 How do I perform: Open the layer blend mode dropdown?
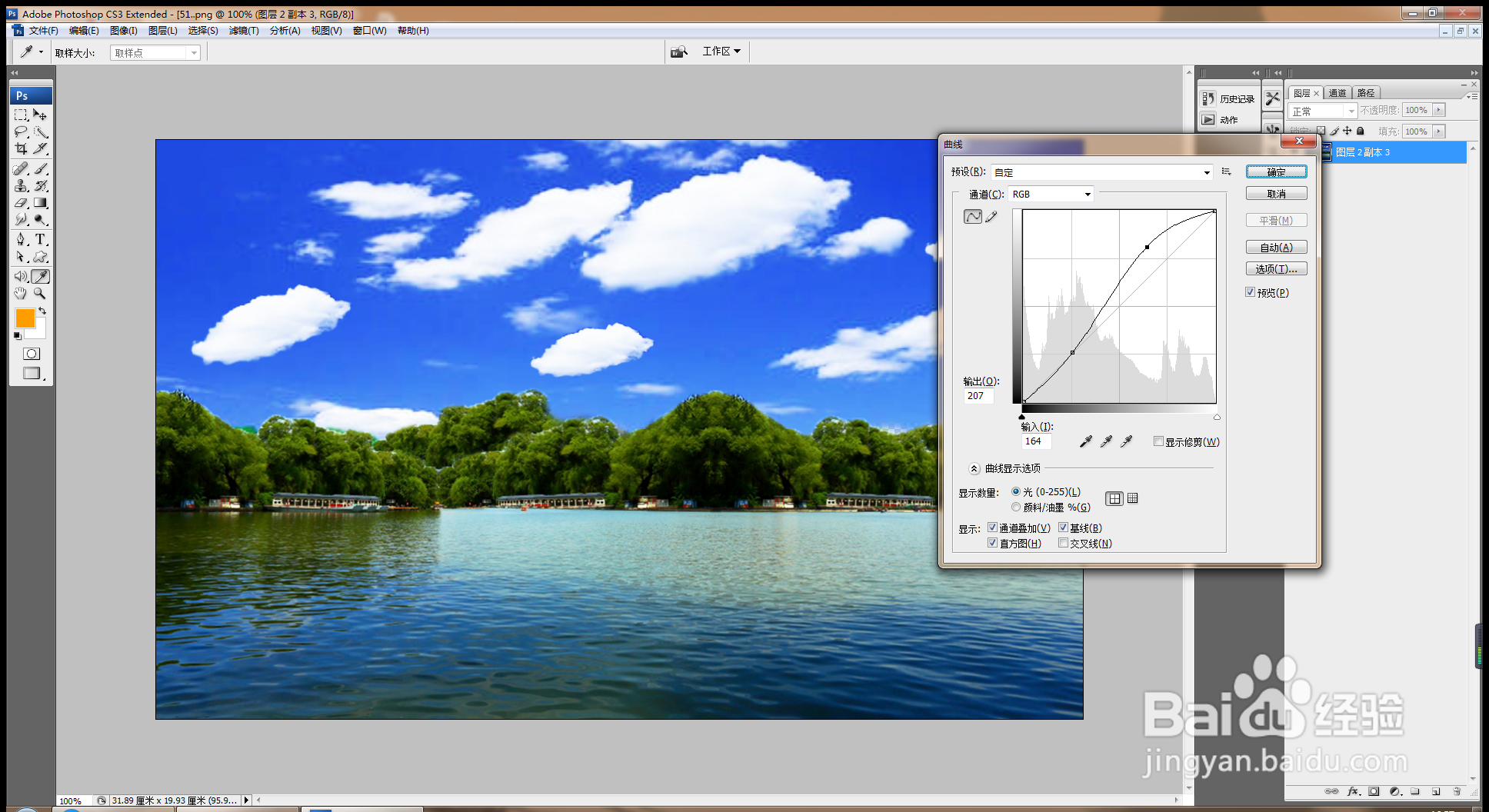coord(1323,111)
